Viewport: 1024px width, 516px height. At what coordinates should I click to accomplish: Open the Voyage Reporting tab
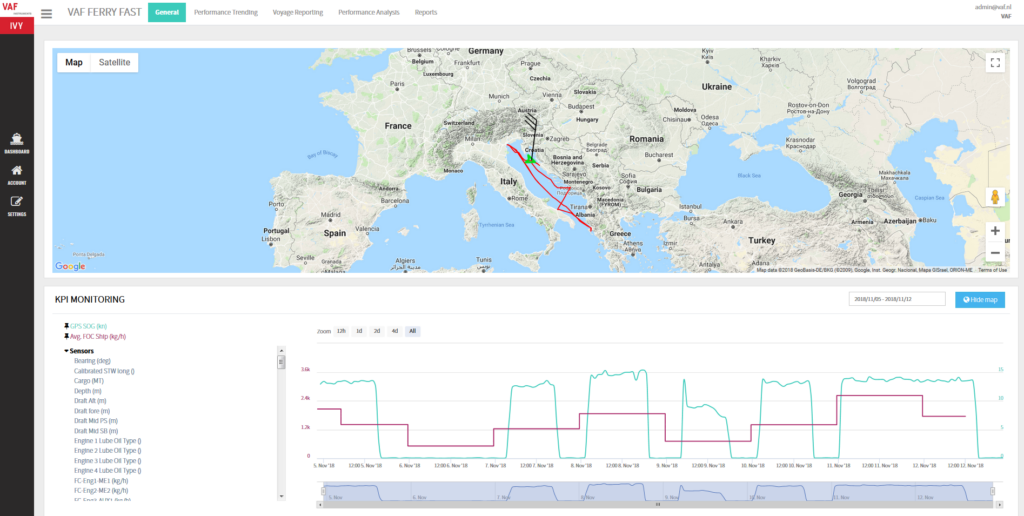(x=298, y=13)
